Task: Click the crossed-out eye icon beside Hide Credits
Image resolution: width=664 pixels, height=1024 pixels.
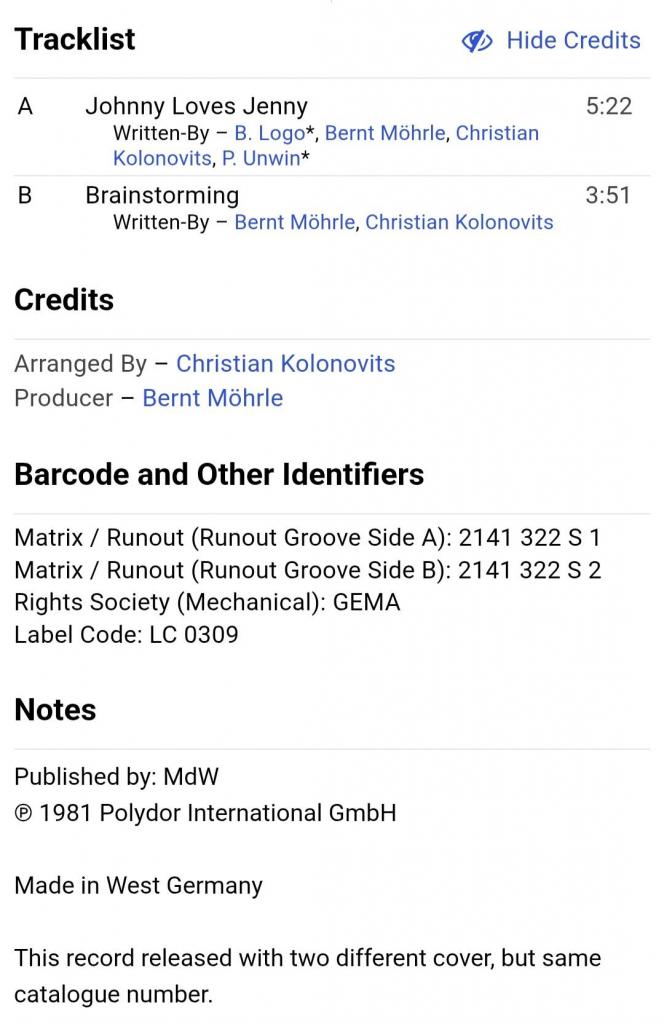Action: pyautogui.click(x=477, y=41)
